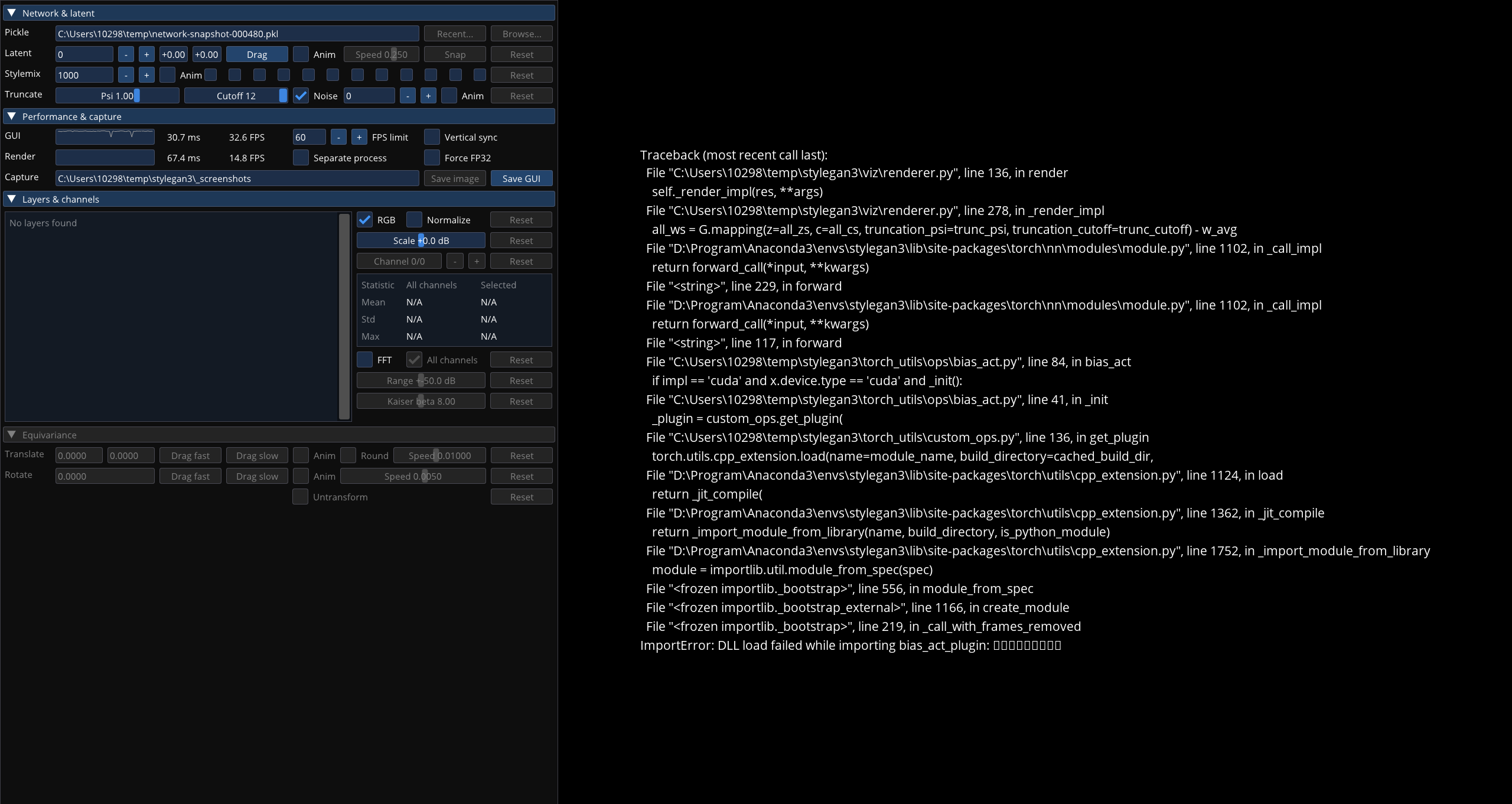Increase the latent value with plus stepper
Image resolution: width=1512 pixels, height=804 pixels.
(146, 54)
